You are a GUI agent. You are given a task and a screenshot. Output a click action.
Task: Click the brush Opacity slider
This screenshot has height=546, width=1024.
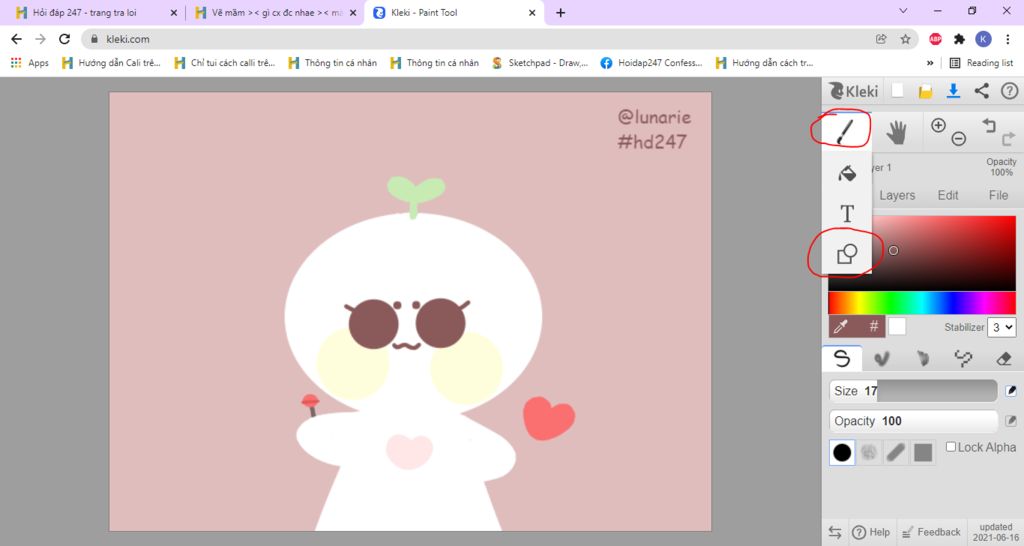click(913, 421)
